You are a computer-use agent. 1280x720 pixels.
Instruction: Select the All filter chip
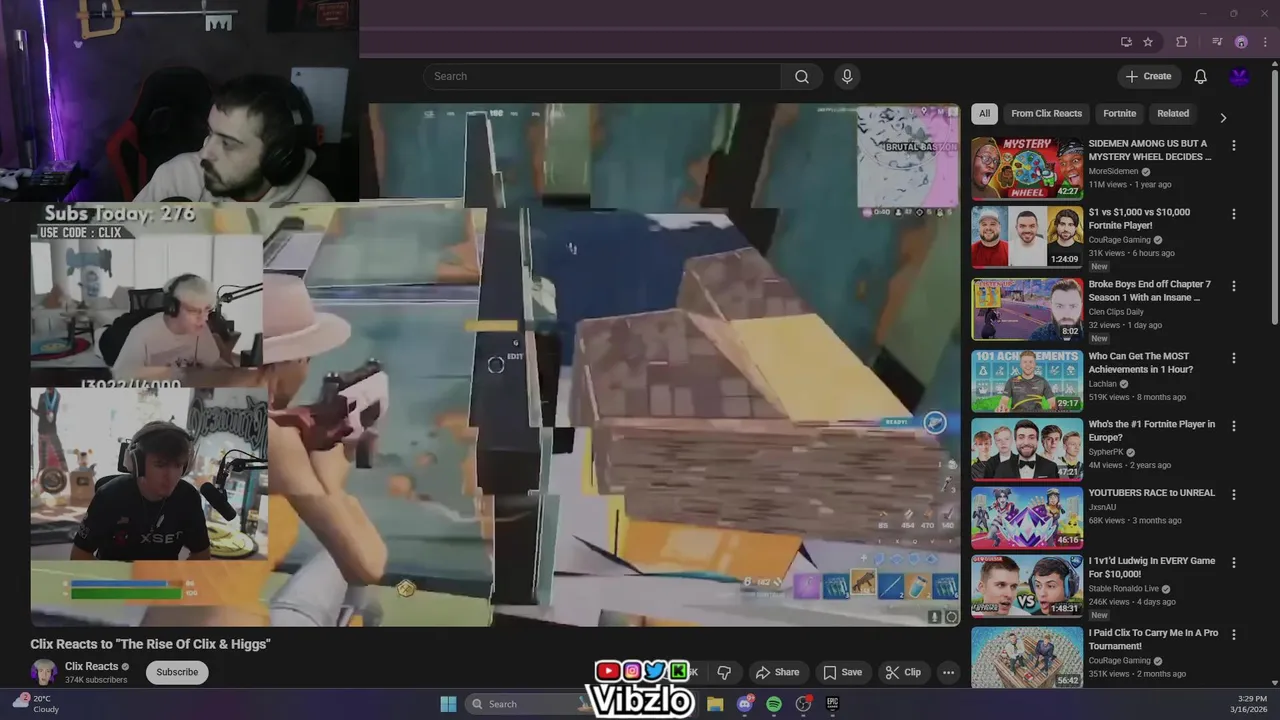click(x=984, y=113)
